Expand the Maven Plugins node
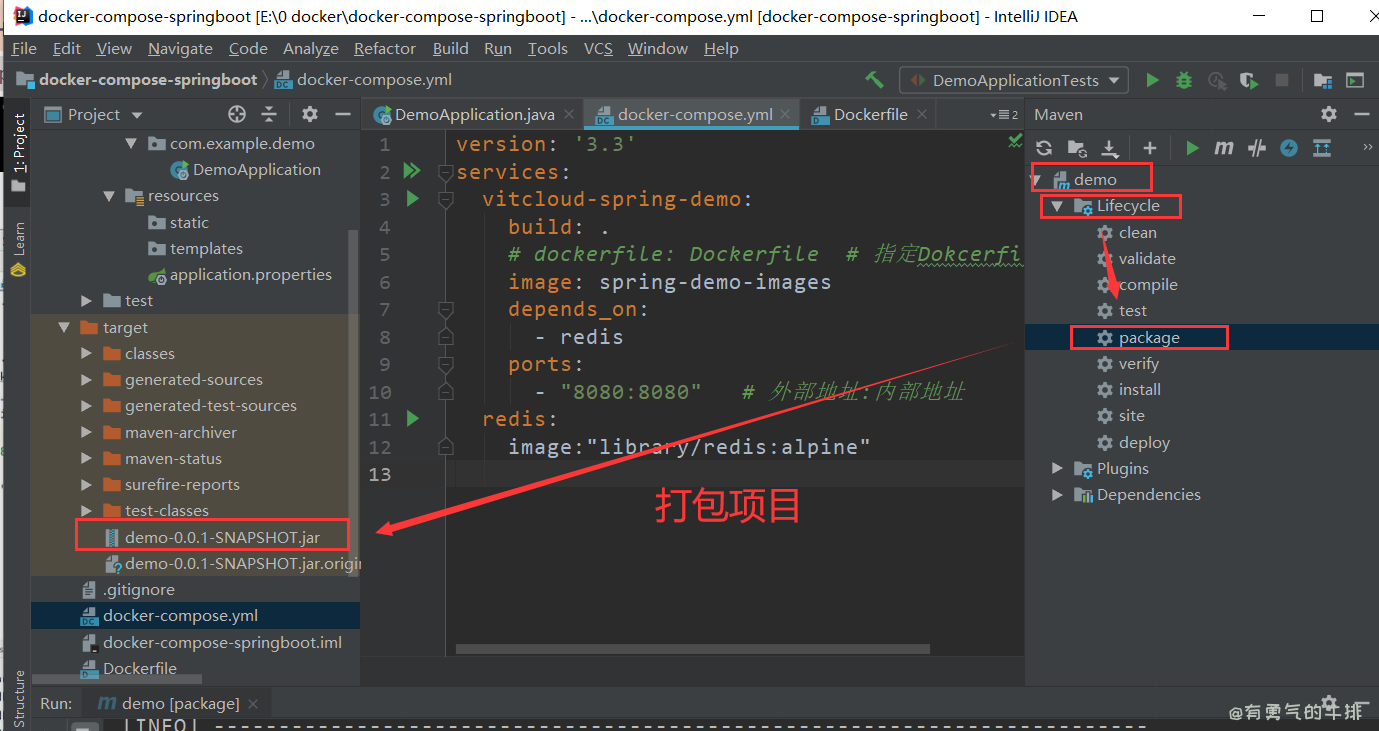 point(1058,468)
